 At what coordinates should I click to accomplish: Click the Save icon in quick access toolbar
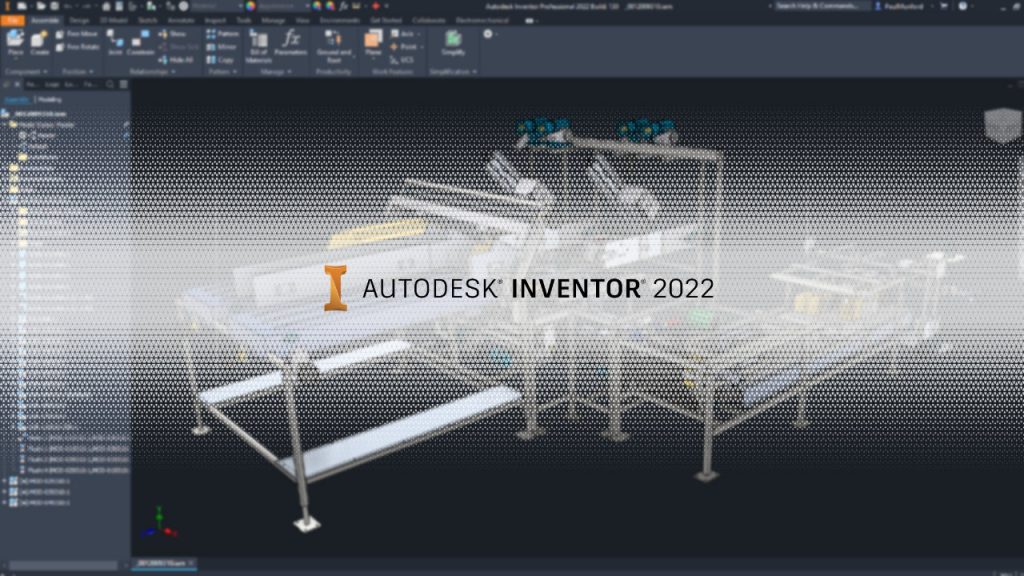pos(55,7)
